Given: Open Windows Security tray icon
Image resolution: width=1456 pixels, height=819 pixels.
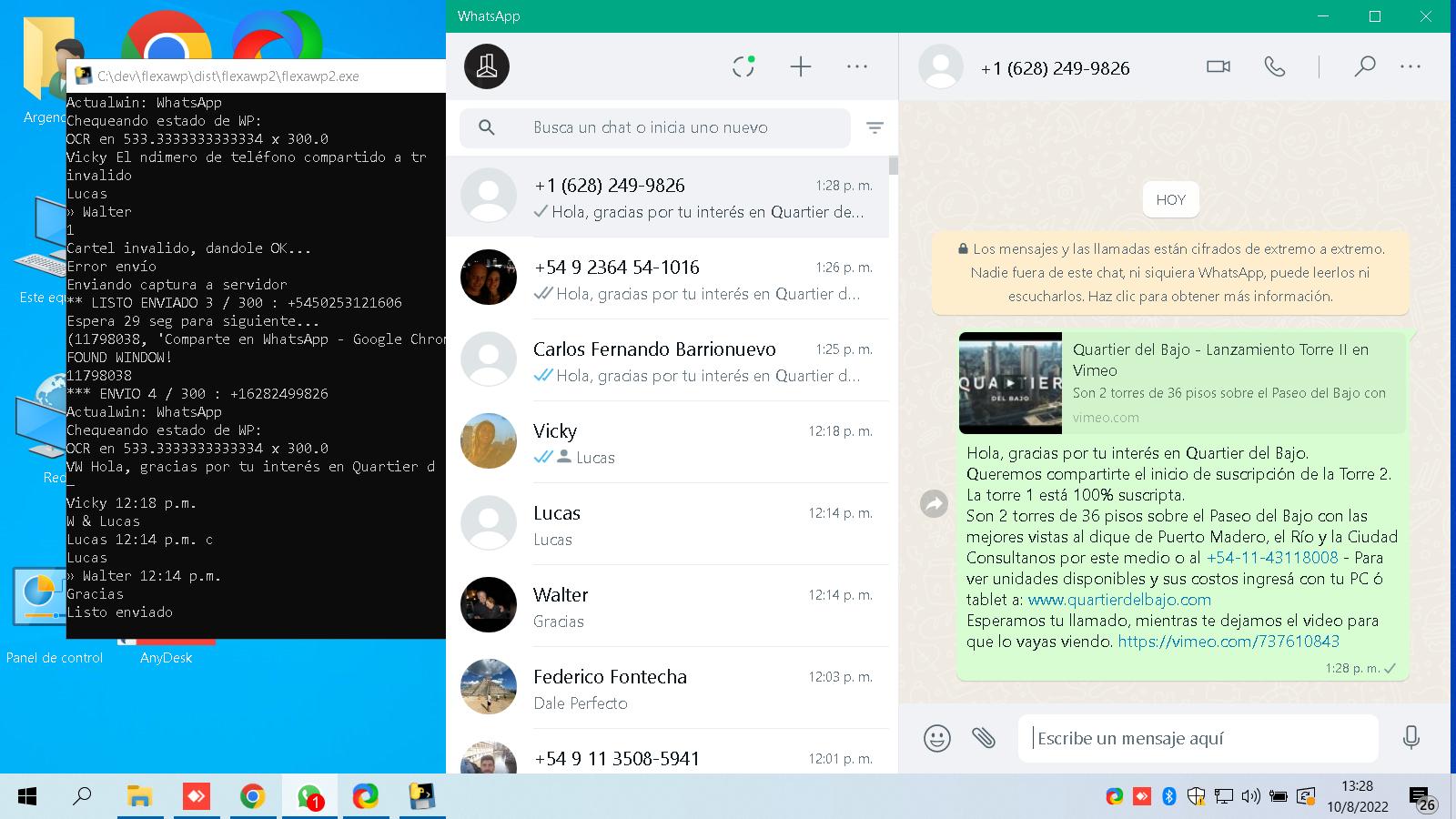Looking at the screenshot, I should click(1197, 797).
